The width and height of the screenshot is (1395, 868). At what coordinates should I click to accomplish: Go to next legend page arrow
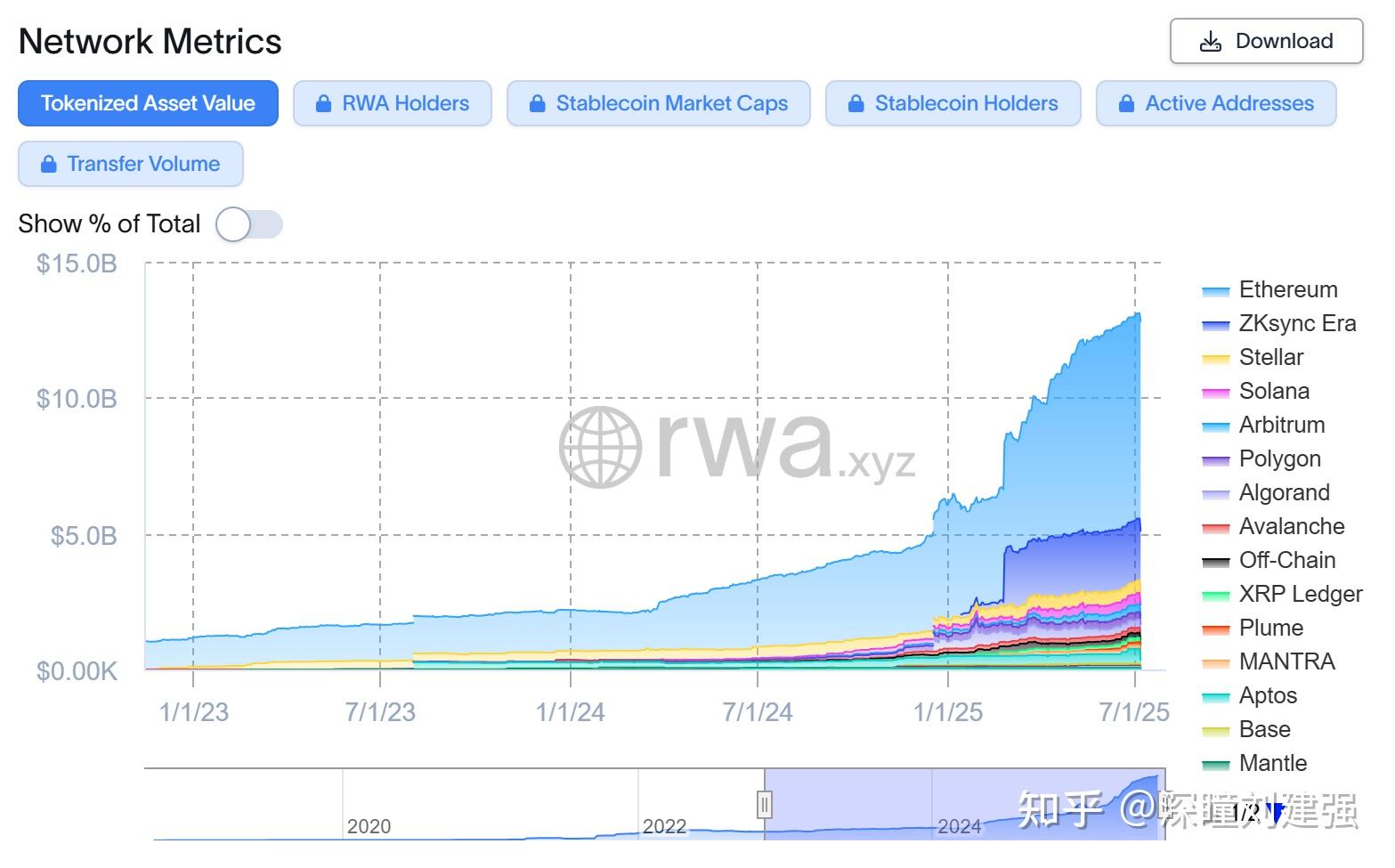point(1277,812)
